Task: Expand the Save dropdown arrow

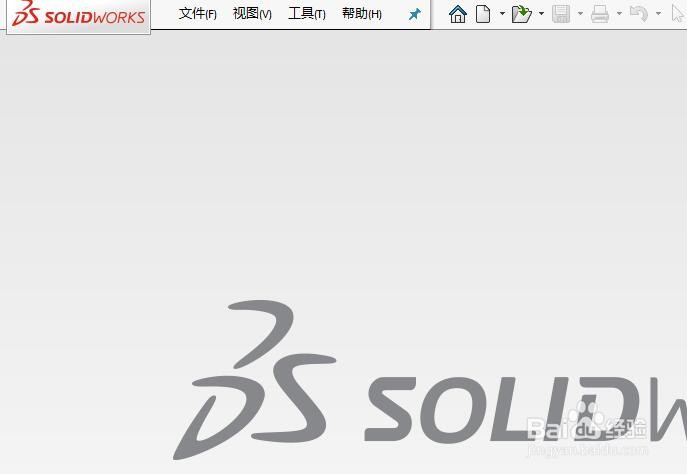Action: [x=581, y=14]
